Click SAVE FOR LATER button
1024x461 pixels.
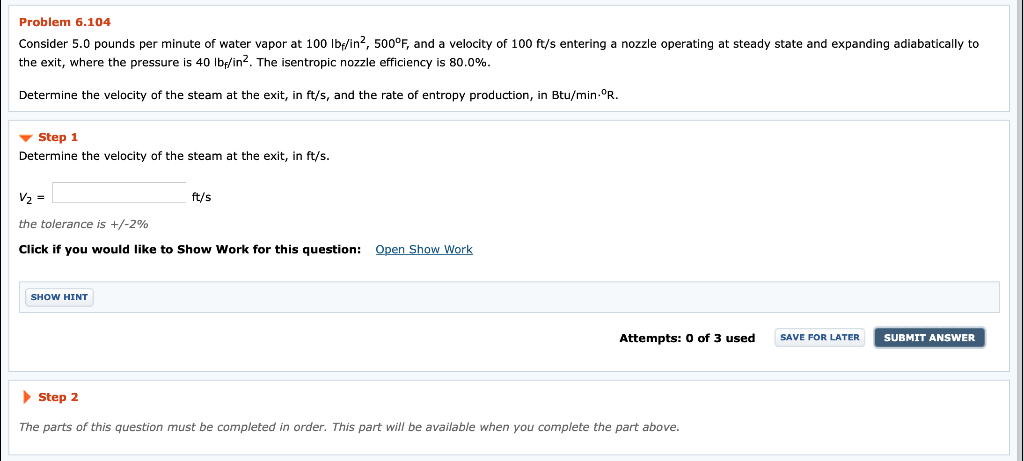click(x=820, y=338)
